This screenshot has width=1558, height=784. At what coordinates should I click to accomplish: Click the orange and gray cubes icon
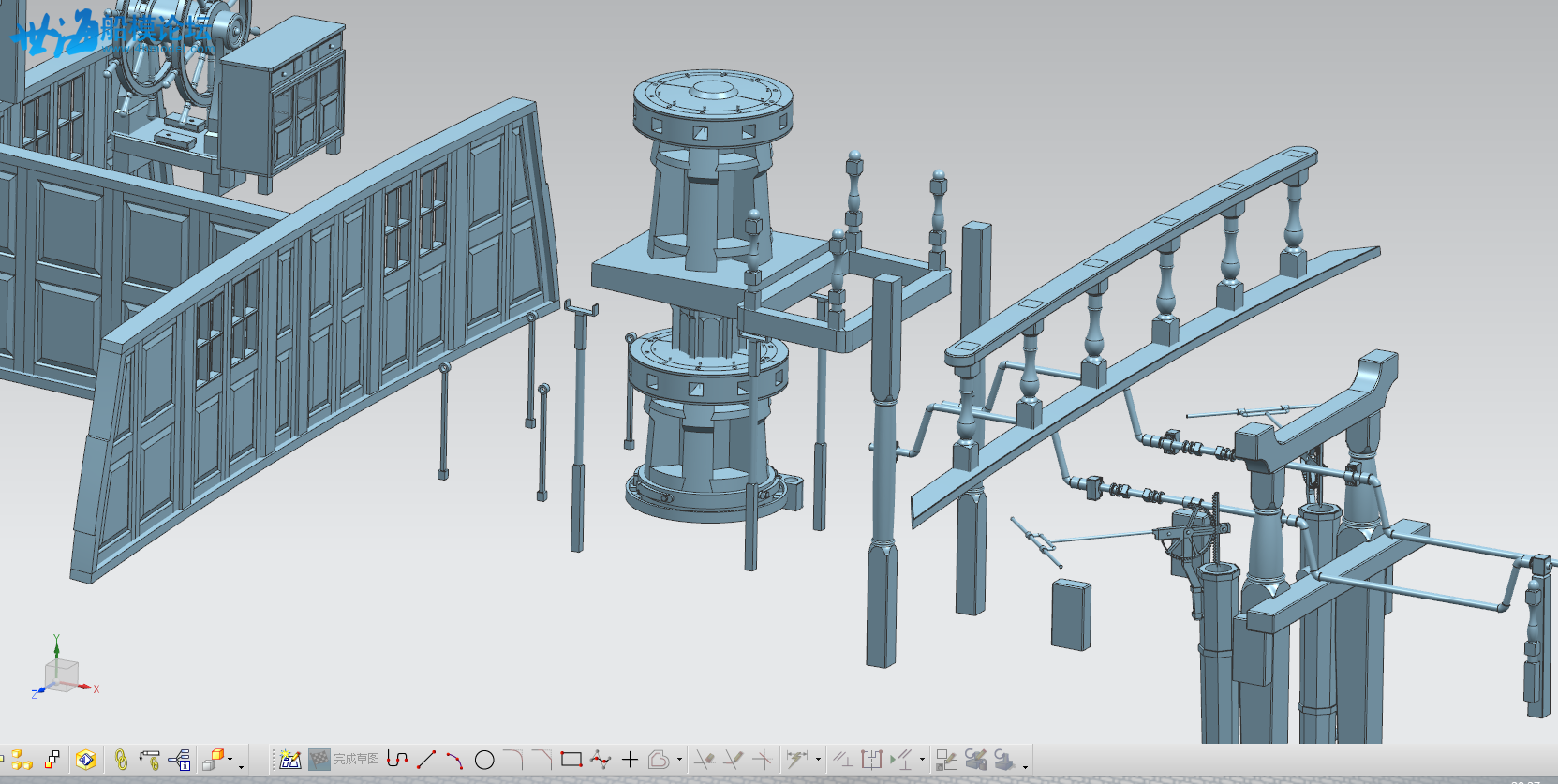(215, 760)
